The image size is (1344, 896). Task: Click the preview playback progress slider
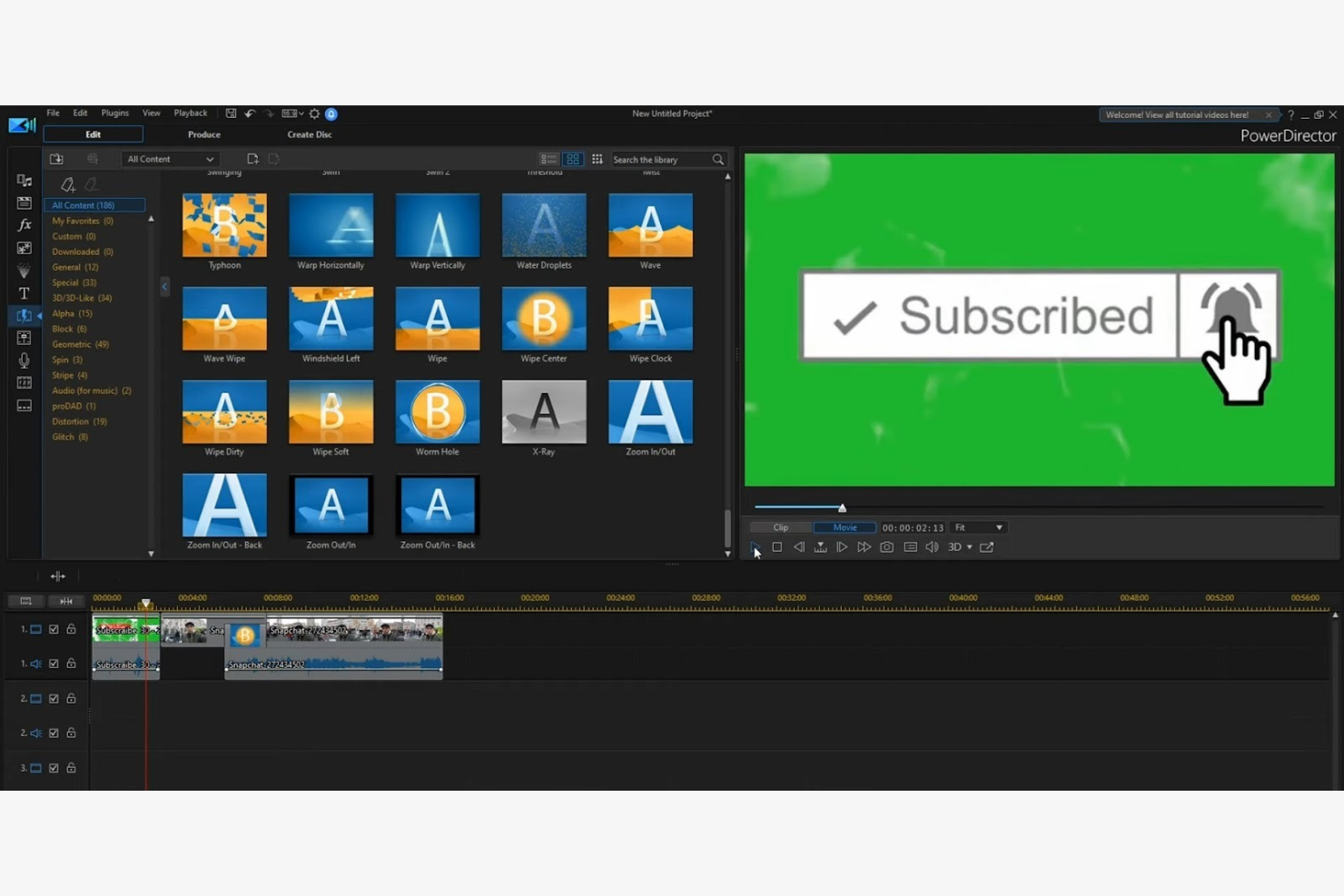click(842, 507)
